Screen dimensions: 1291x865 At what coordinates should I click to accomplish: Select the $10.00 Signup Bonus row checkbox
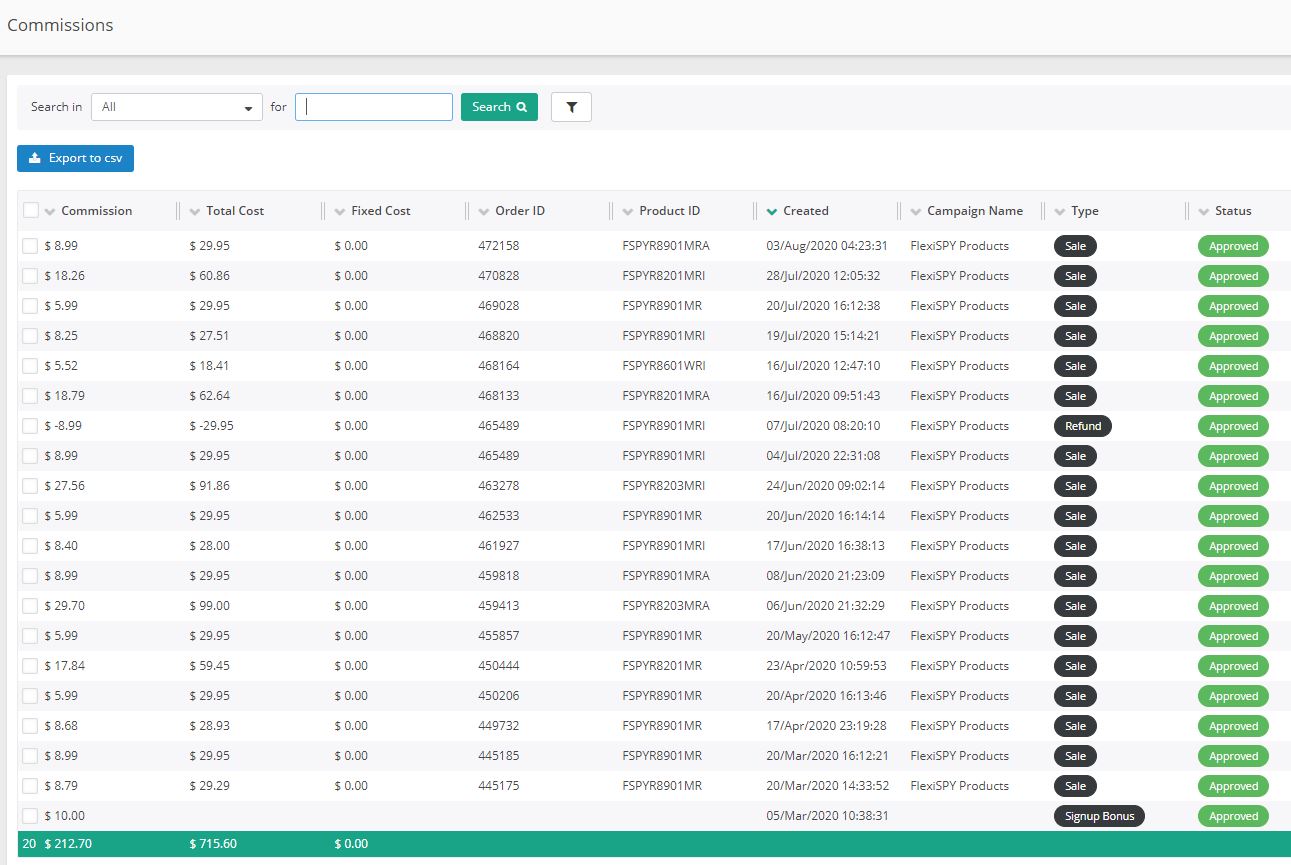[30, 816]
